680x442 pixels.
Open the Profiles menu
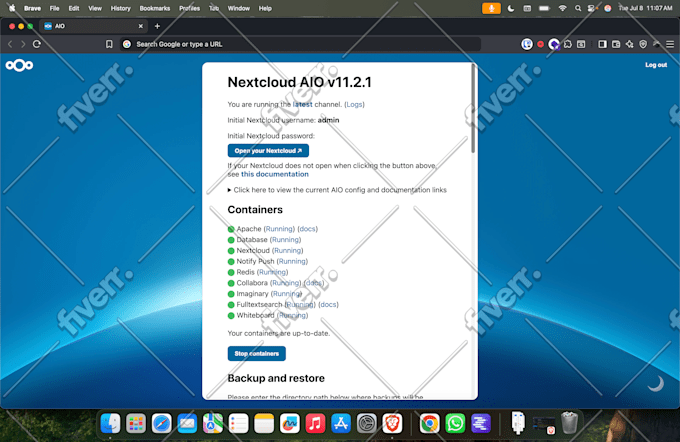pyautogui.click(x=190, y=8)
